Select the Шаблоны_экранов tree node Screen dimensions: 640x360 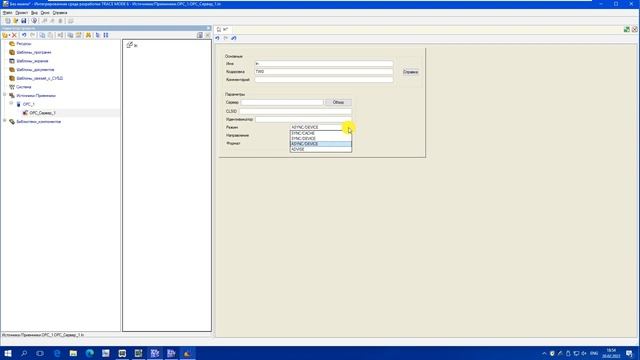click(32, 61)
